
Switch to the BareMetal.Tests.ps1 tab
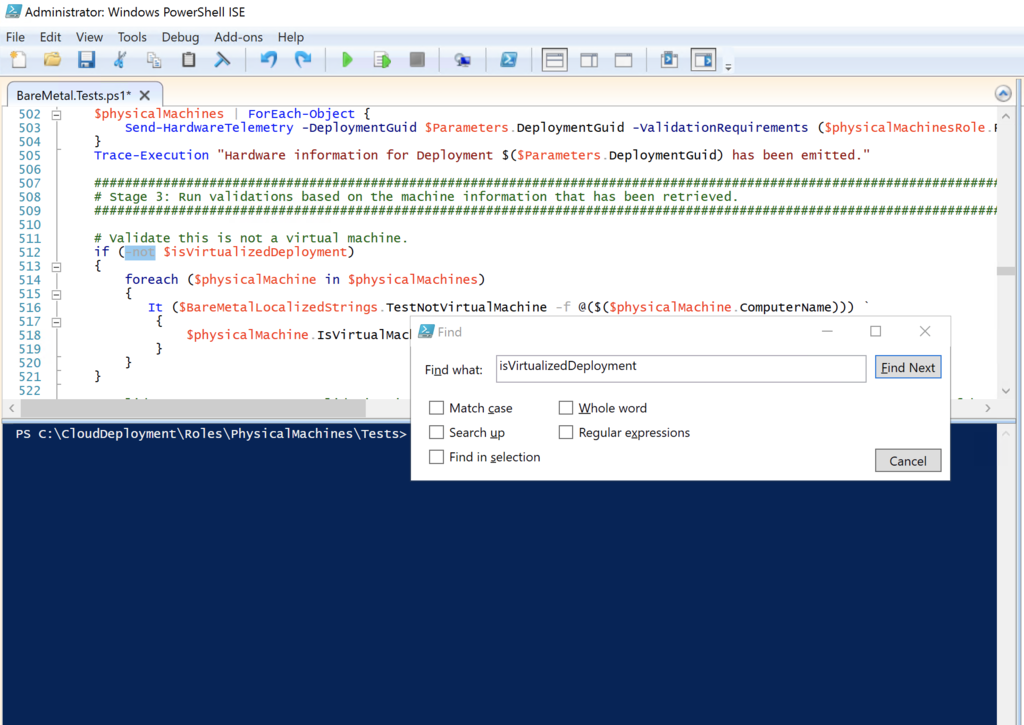[x=74, y=95]
